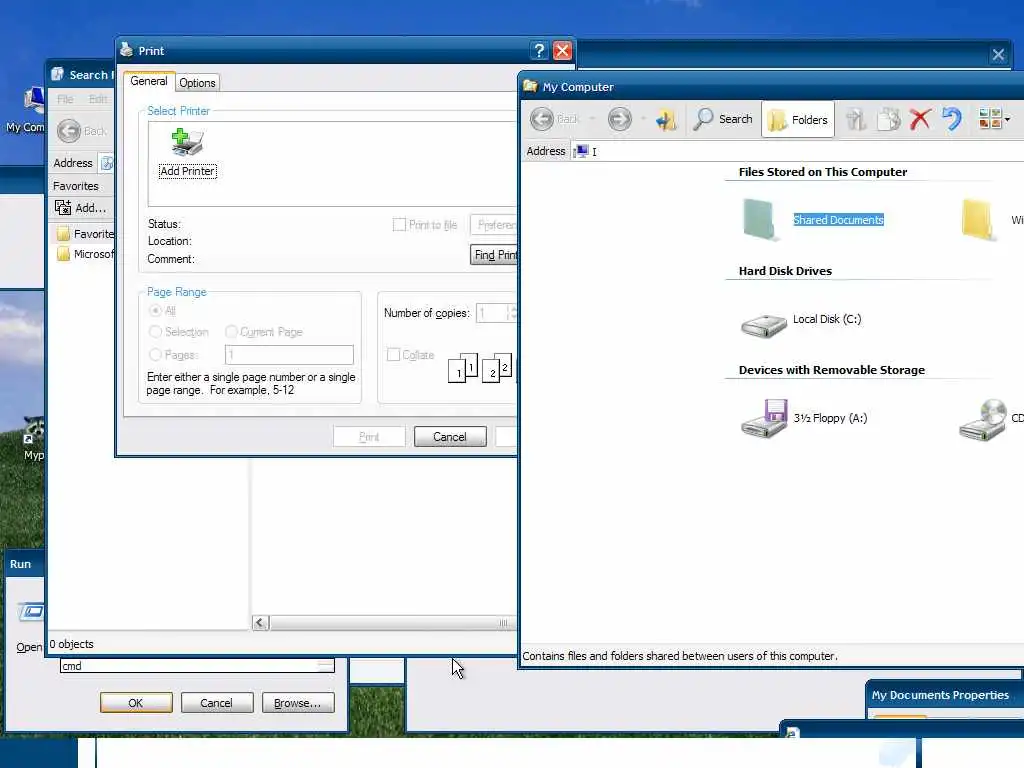The height and width of the screenshot is (768, 1024).
Task: Click the Move To toolbar icon
Action: point(855,120)
